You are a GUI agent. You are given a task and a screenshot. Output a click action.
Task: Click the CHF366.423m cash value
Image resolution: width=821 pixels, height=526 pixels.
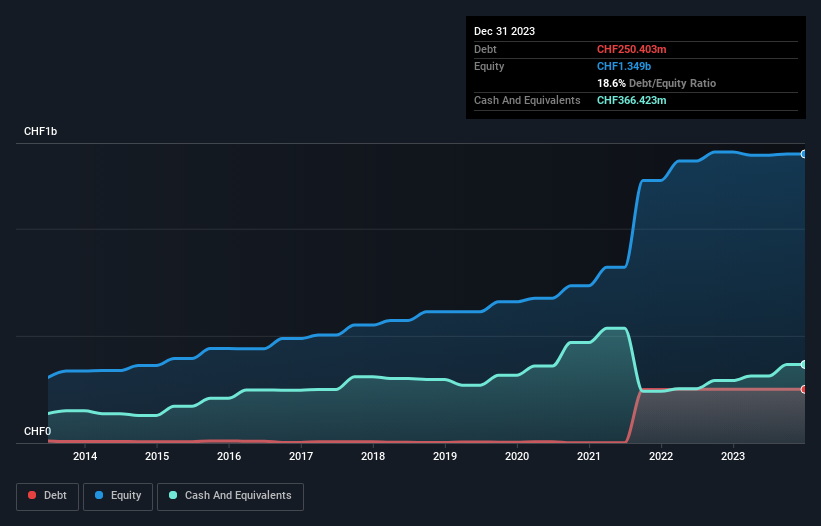[631, 100]
